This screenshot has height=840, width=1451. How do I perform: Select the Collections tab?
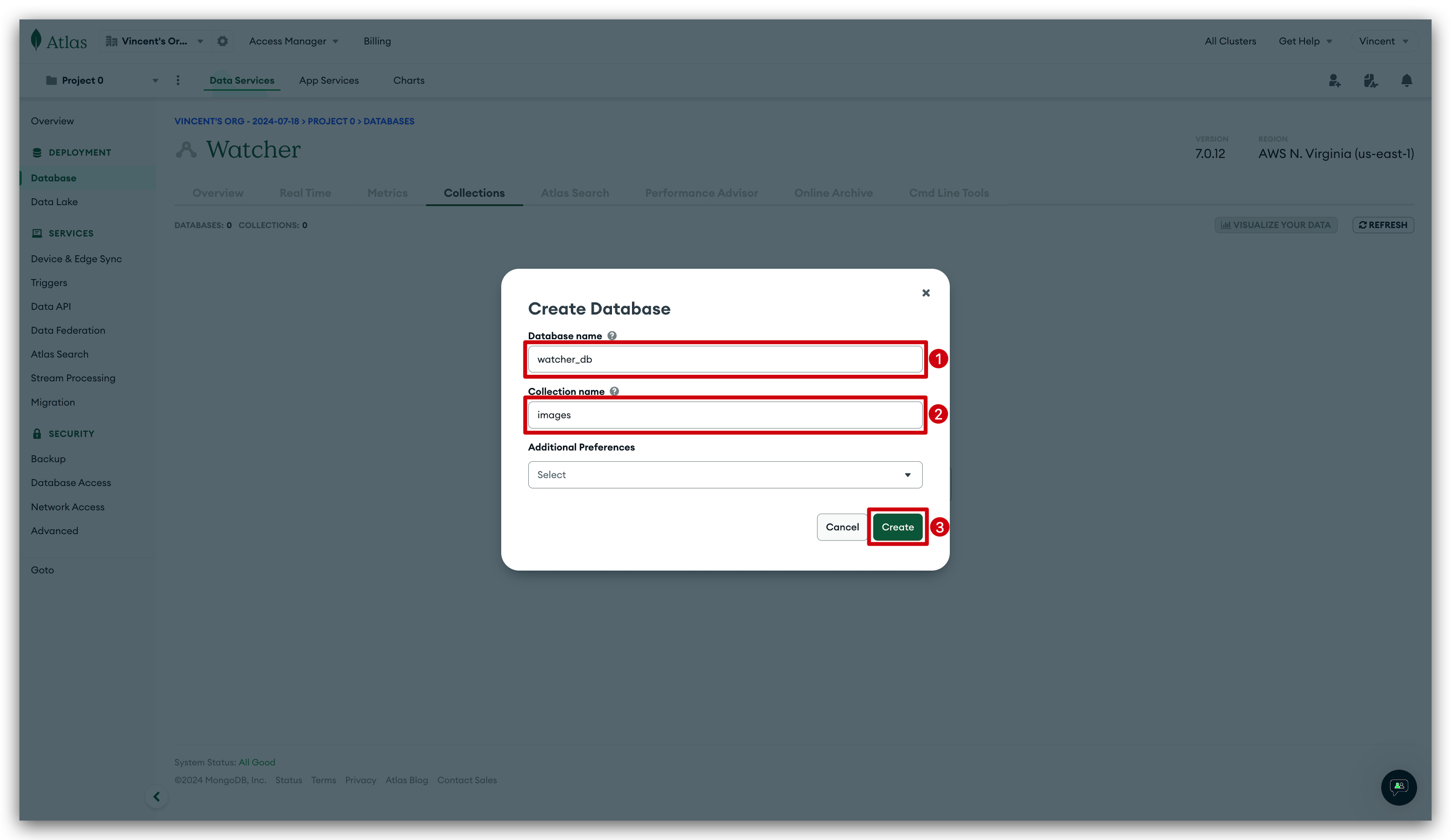click(x=474, y=193)
